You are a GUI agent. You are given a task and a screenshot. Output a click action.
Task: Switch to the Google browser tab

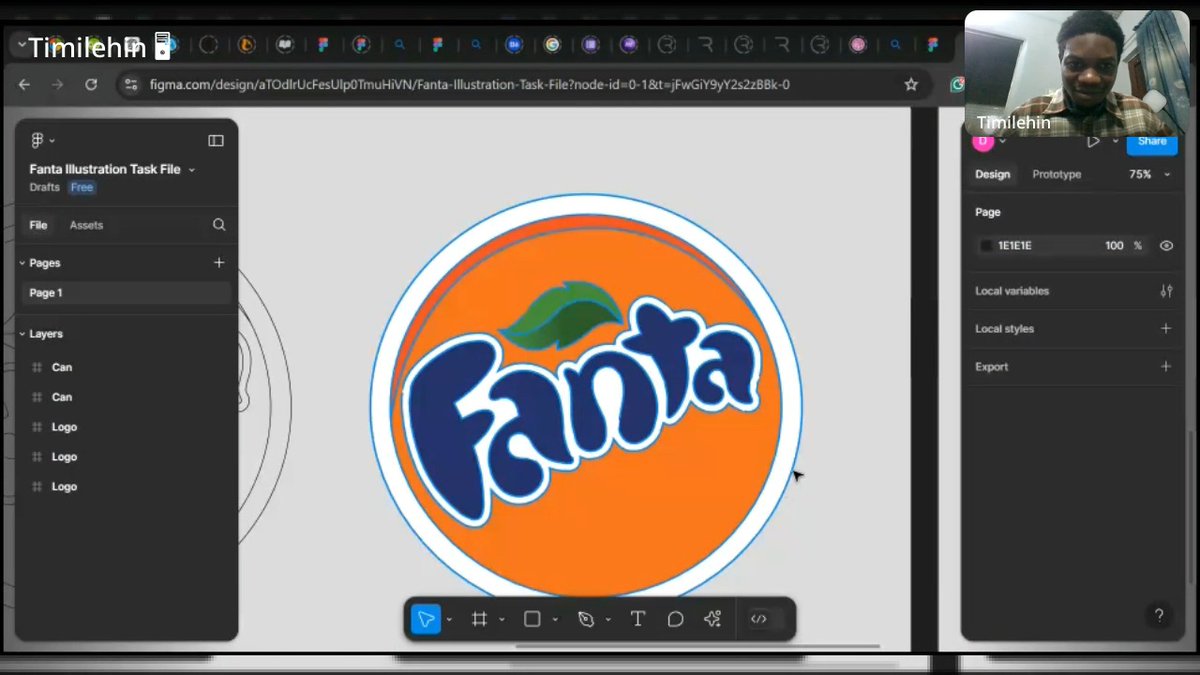tap(552, 45)
